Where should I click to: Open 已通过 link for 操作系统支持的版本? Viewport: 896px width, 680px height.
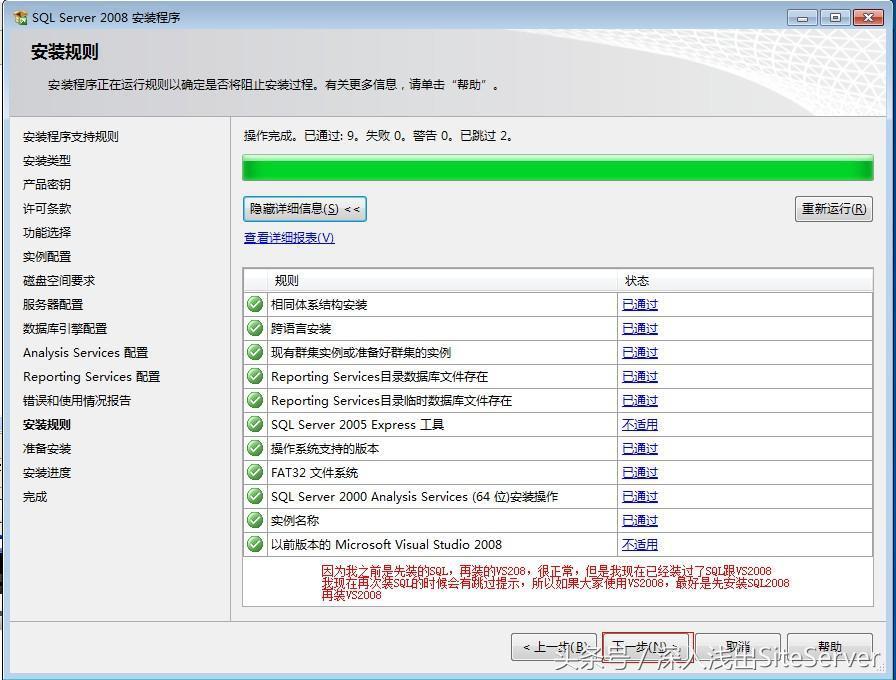pos(640,449)
